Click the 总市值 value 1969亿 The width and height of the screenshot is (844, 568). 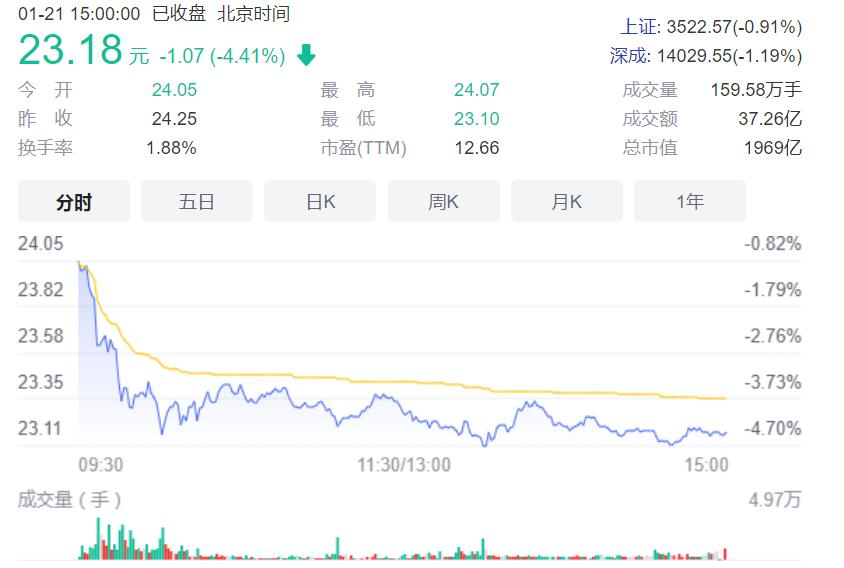[773, 148]
